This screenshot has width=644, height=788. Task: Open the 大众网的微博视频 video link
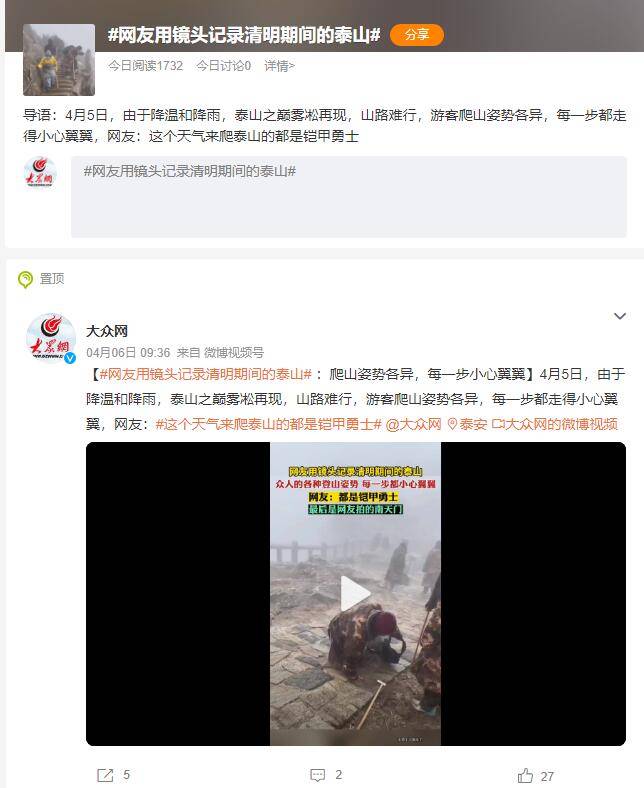click(x=555, y=424)
